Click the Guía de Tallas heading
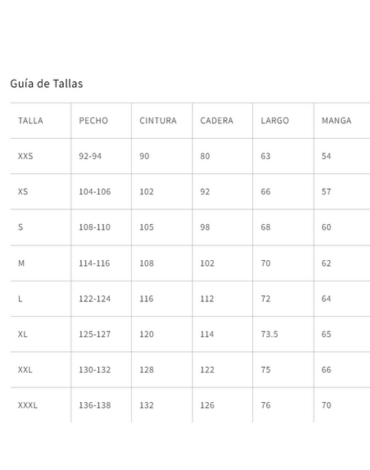The image size is (370, 470). (x=46, y=83)
